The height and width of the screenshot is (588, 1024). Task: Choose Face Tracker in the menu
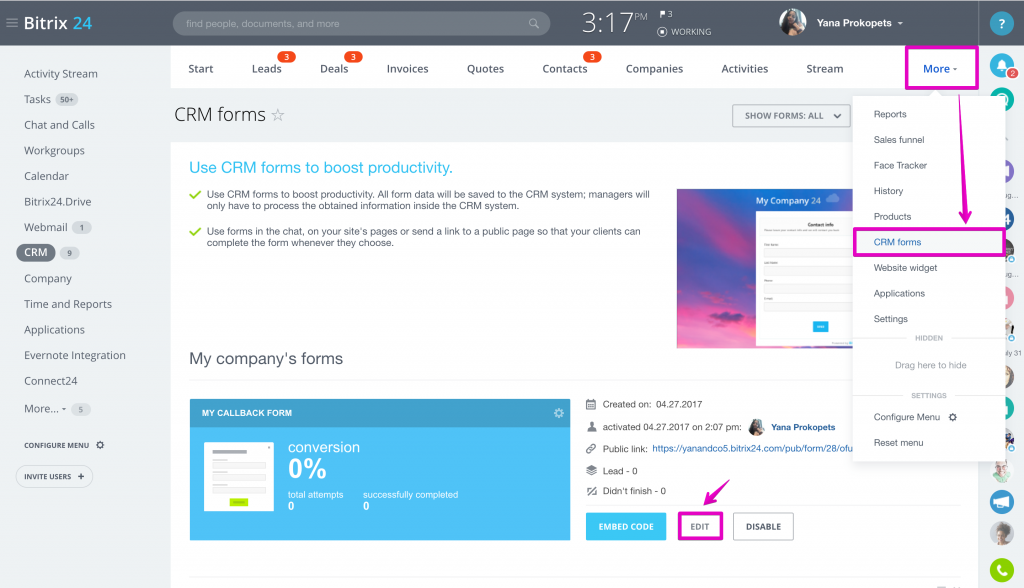(900, 165)
